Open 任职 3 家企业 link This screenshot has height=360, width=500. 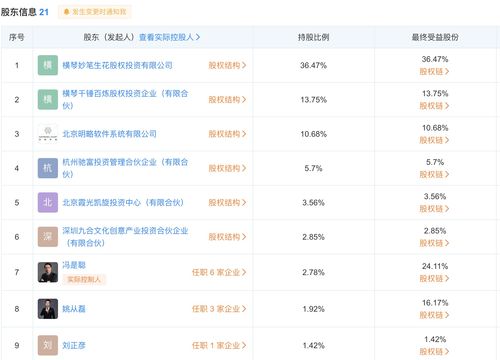219,309
